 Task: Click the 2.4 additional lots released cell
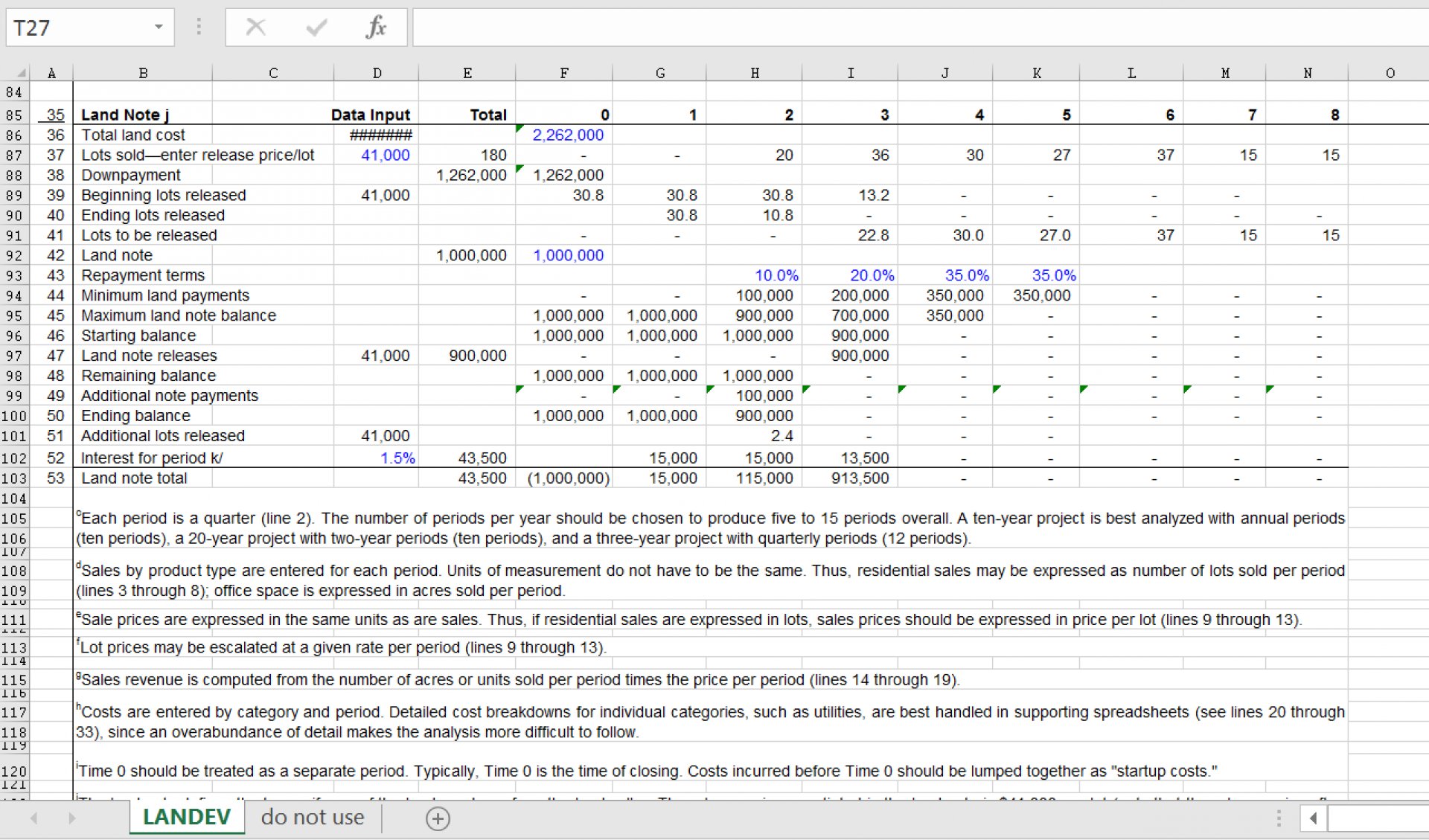click(755, 436)
